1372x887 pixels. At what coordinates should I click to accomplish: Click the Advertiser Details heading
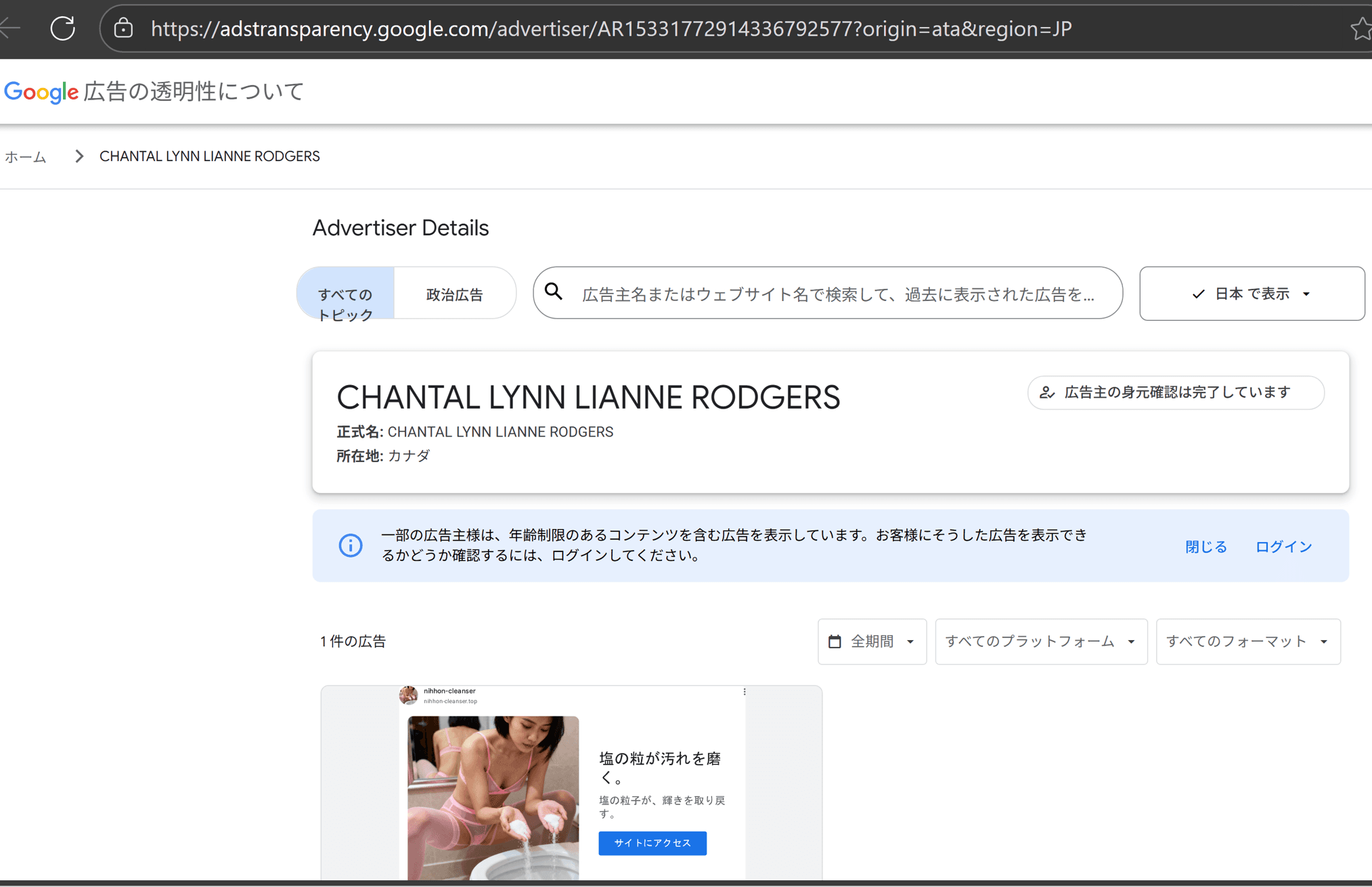(x=400, y=228)
